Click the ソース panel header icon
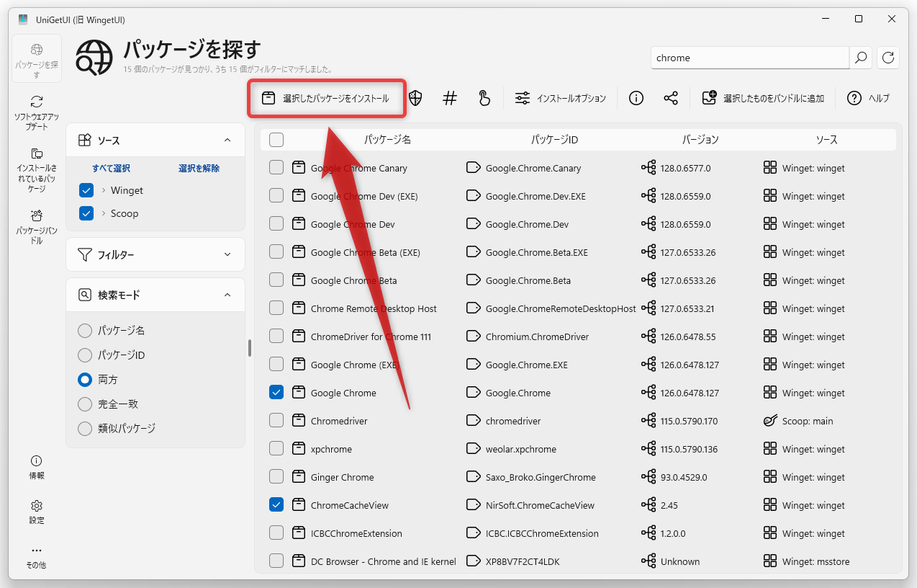The width and height of the screenshot is (917, 588). [x=85, y=140]
